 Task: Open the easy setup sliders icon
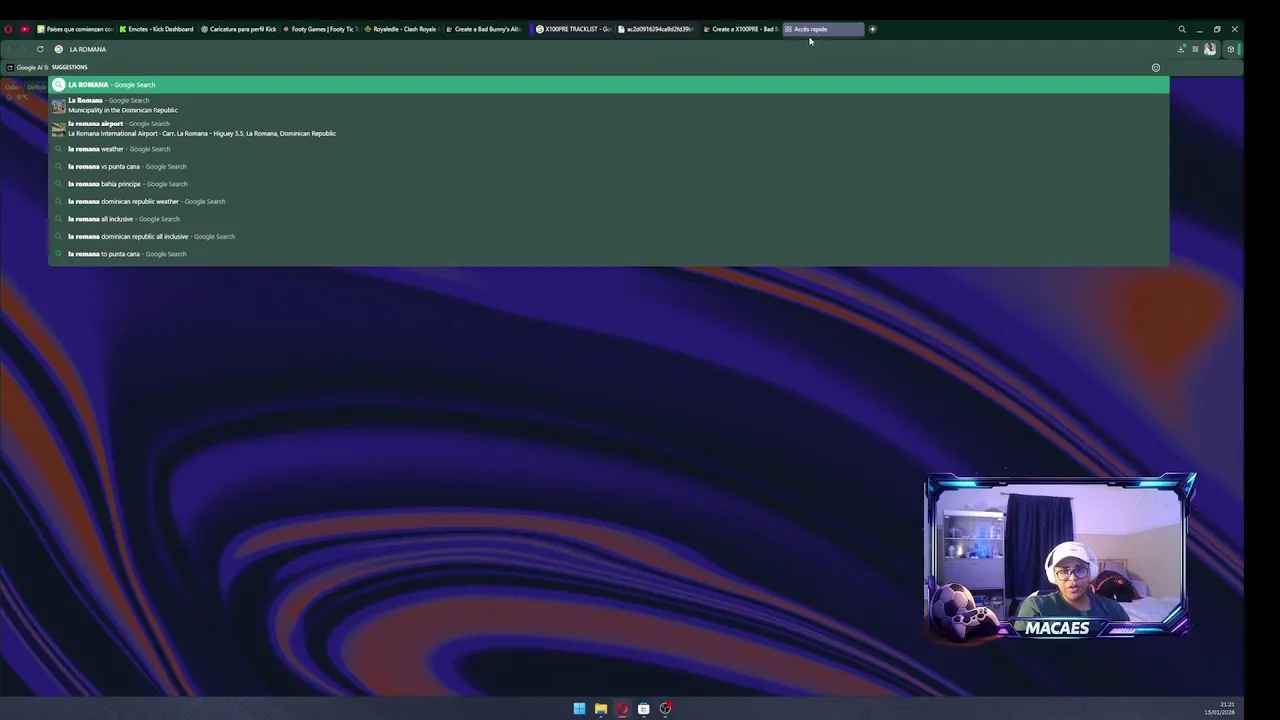coord(1195,49)
